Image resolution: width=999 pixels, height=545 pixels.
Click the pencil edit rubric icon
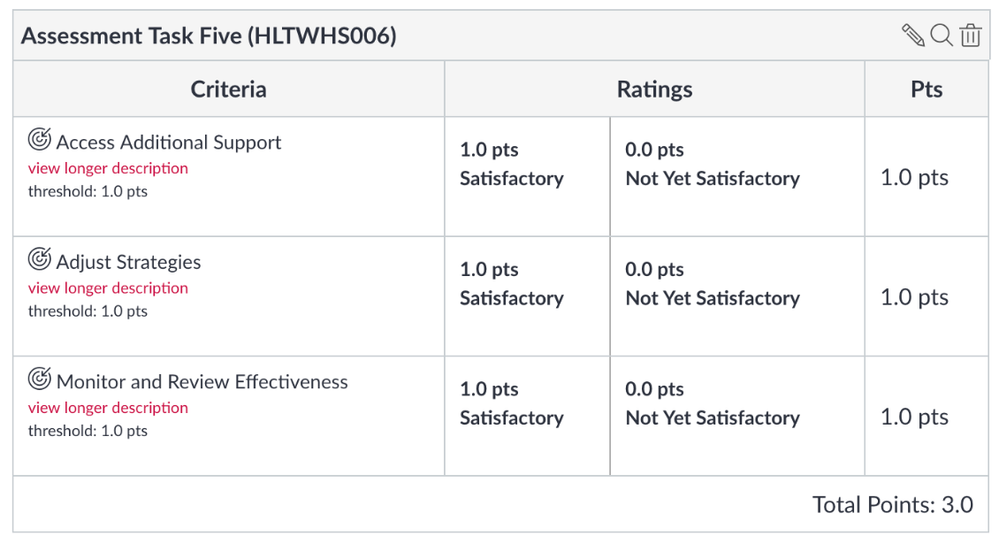[x=913, y=35]
